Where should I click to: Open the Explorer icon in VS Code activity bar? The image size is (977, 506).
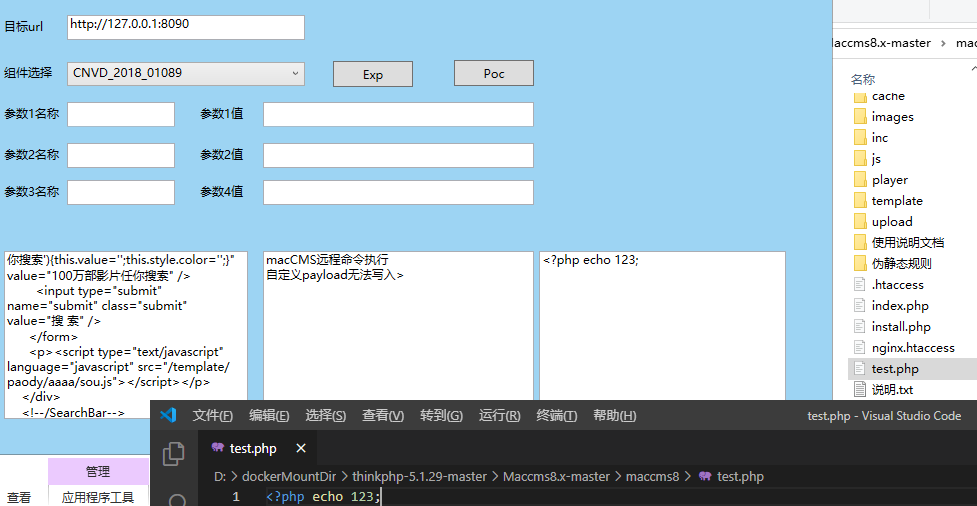173,454
